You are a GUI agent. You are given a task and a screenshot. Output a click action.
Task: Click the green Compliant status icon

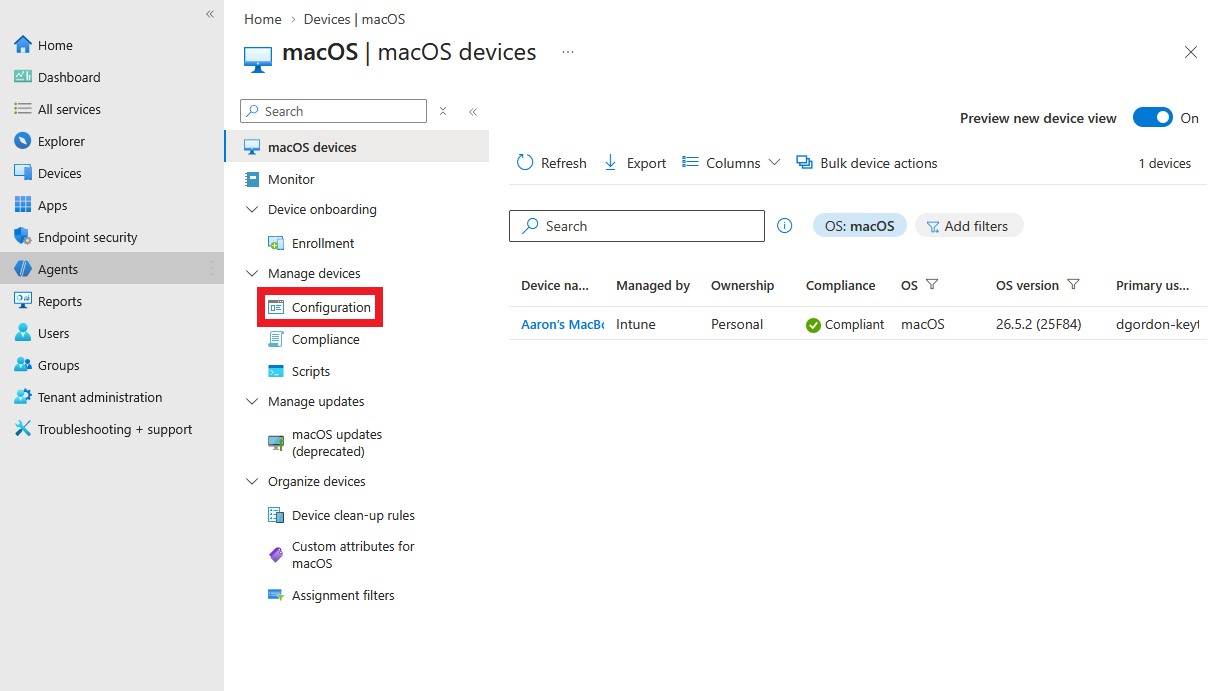[813, 325]
